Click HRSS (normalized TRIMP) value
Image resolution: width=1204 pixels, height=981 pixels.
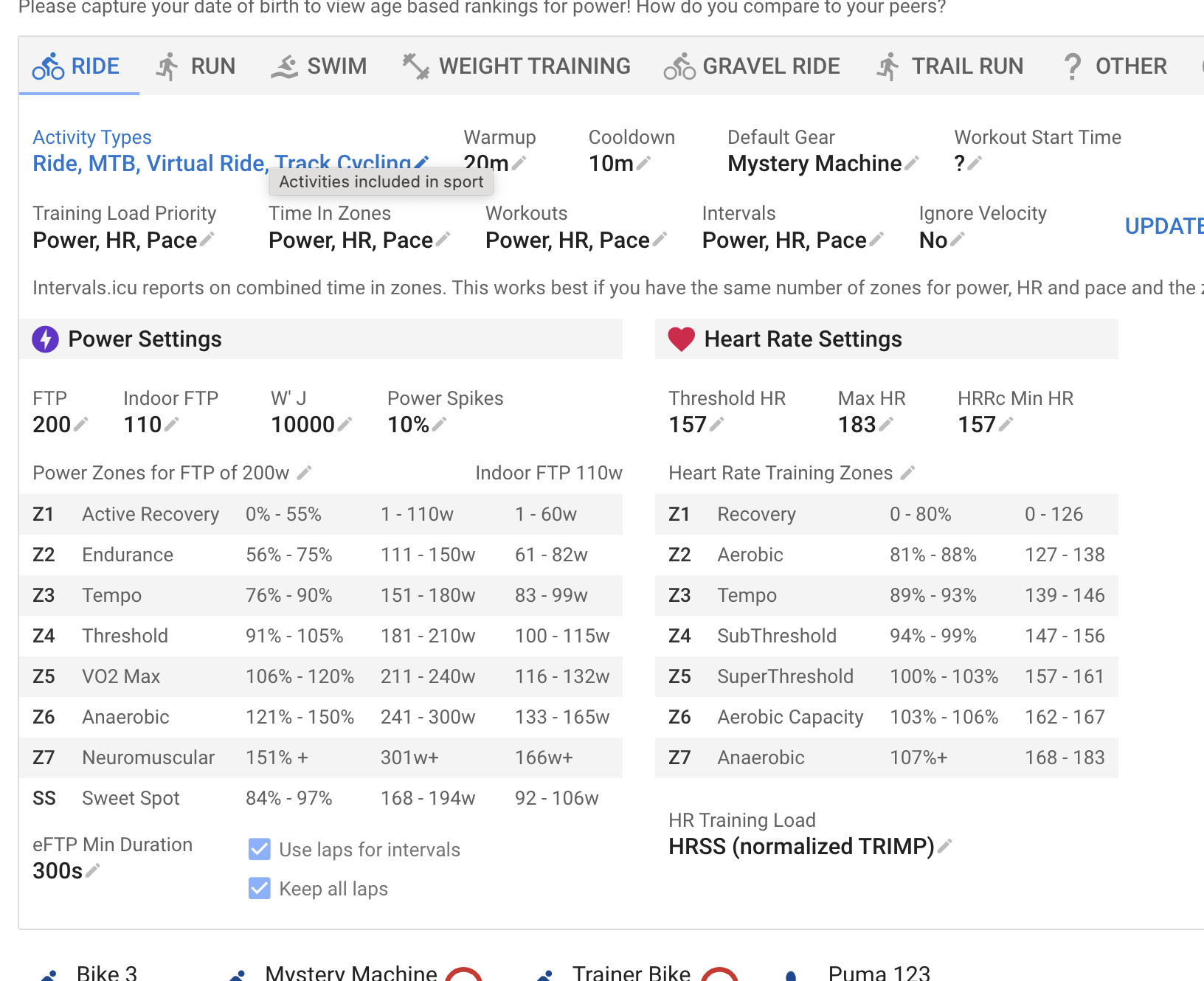pyautogui.click(x=801, y=846)
